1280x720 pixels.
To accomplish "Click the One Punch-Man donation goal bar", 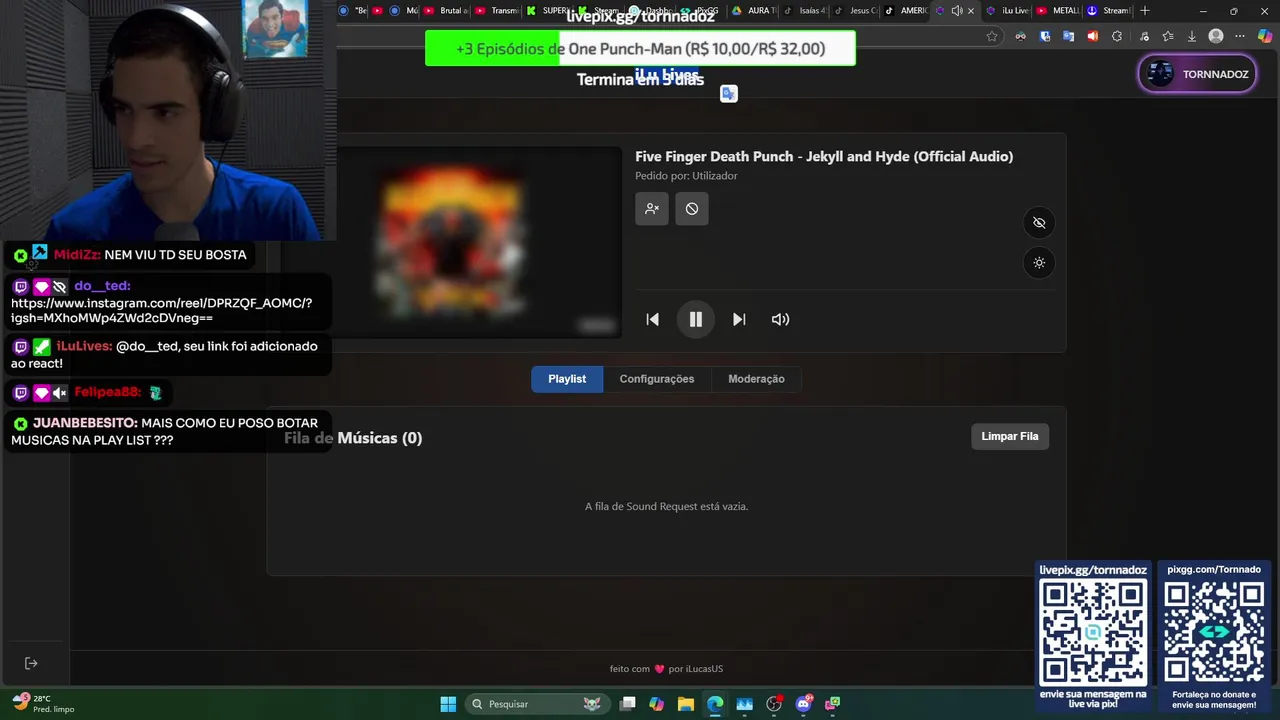I will coord(640,48).
